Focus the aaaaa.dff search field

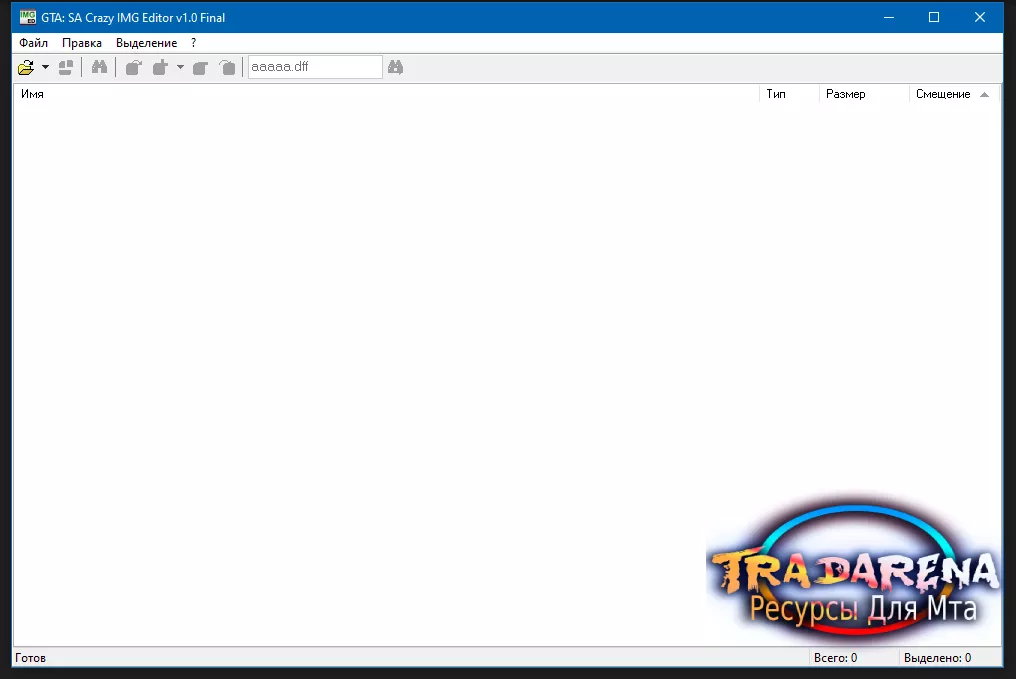[x=315, y=67]
